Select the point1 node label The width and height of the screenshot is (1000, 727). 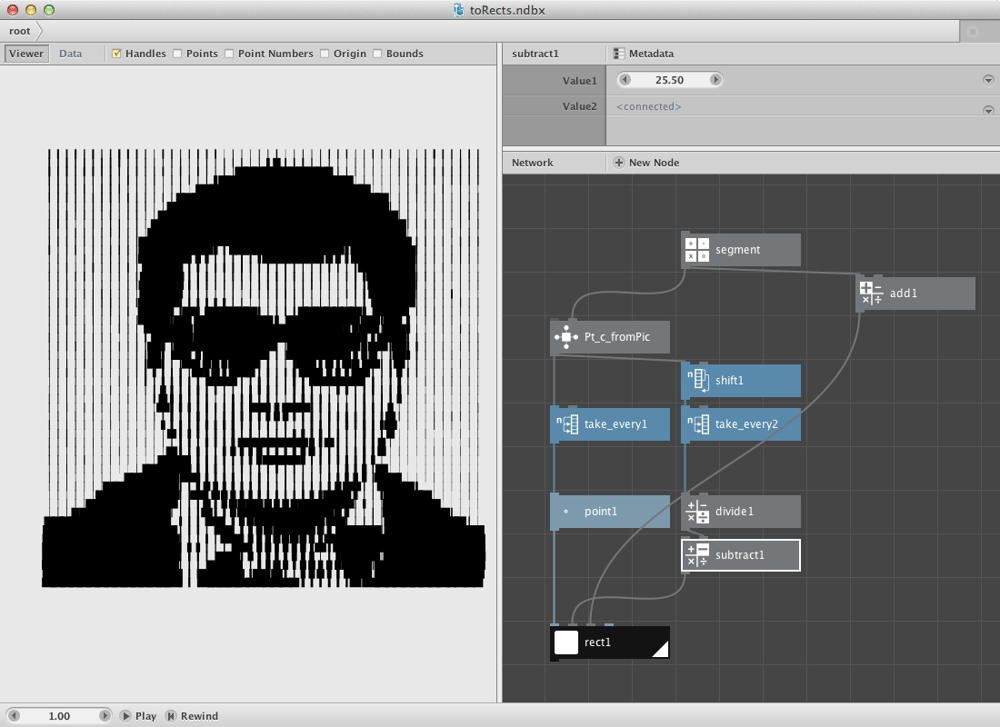(600, 511)
